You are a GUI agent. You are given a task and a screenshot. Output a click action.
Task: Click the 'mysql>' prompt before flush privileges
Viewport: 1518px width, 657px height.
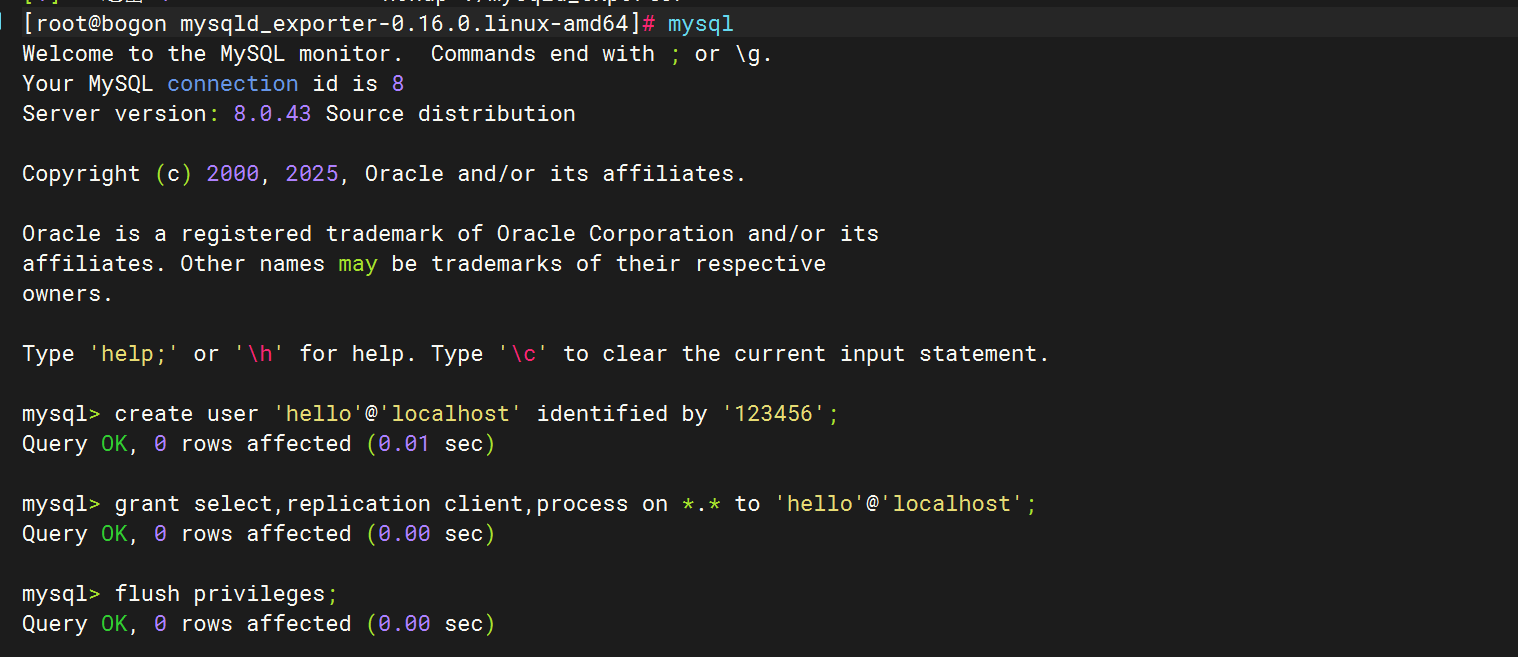pos(61,594)
